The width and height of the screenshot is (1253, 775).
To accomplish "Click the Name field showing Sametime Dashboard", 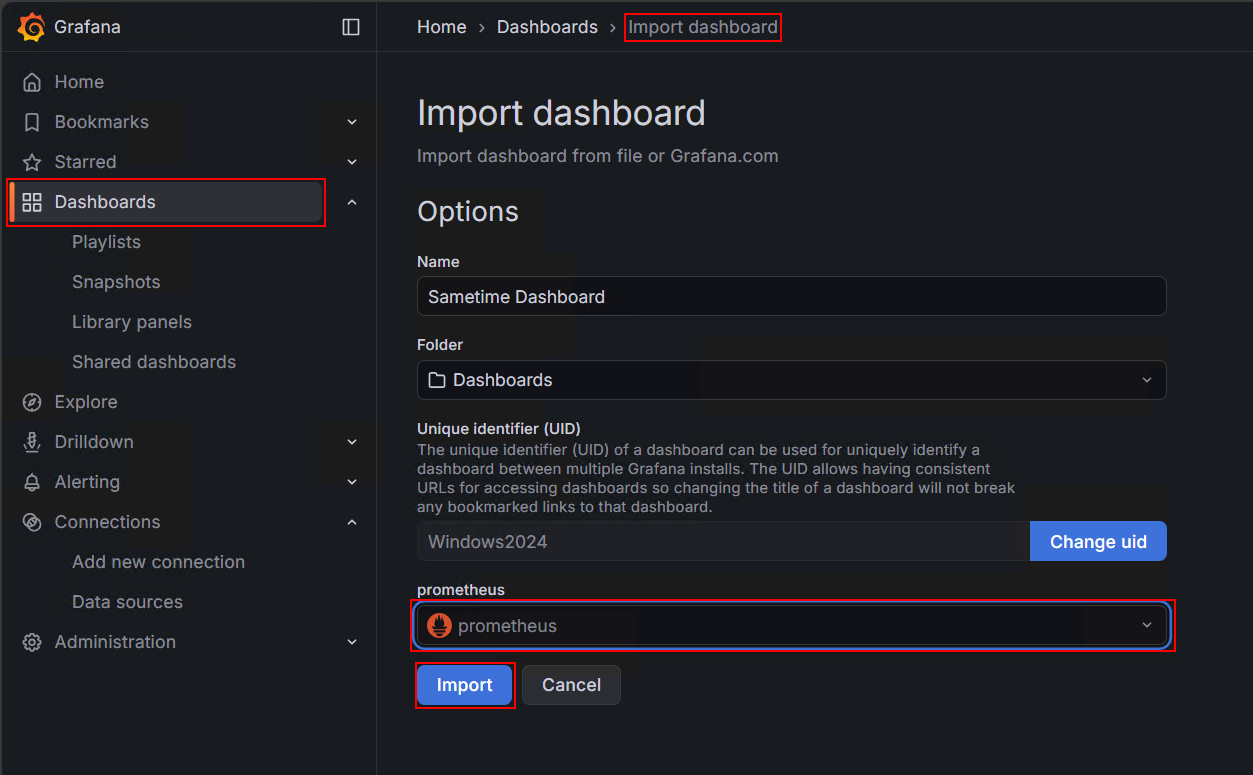I will 790,296.
